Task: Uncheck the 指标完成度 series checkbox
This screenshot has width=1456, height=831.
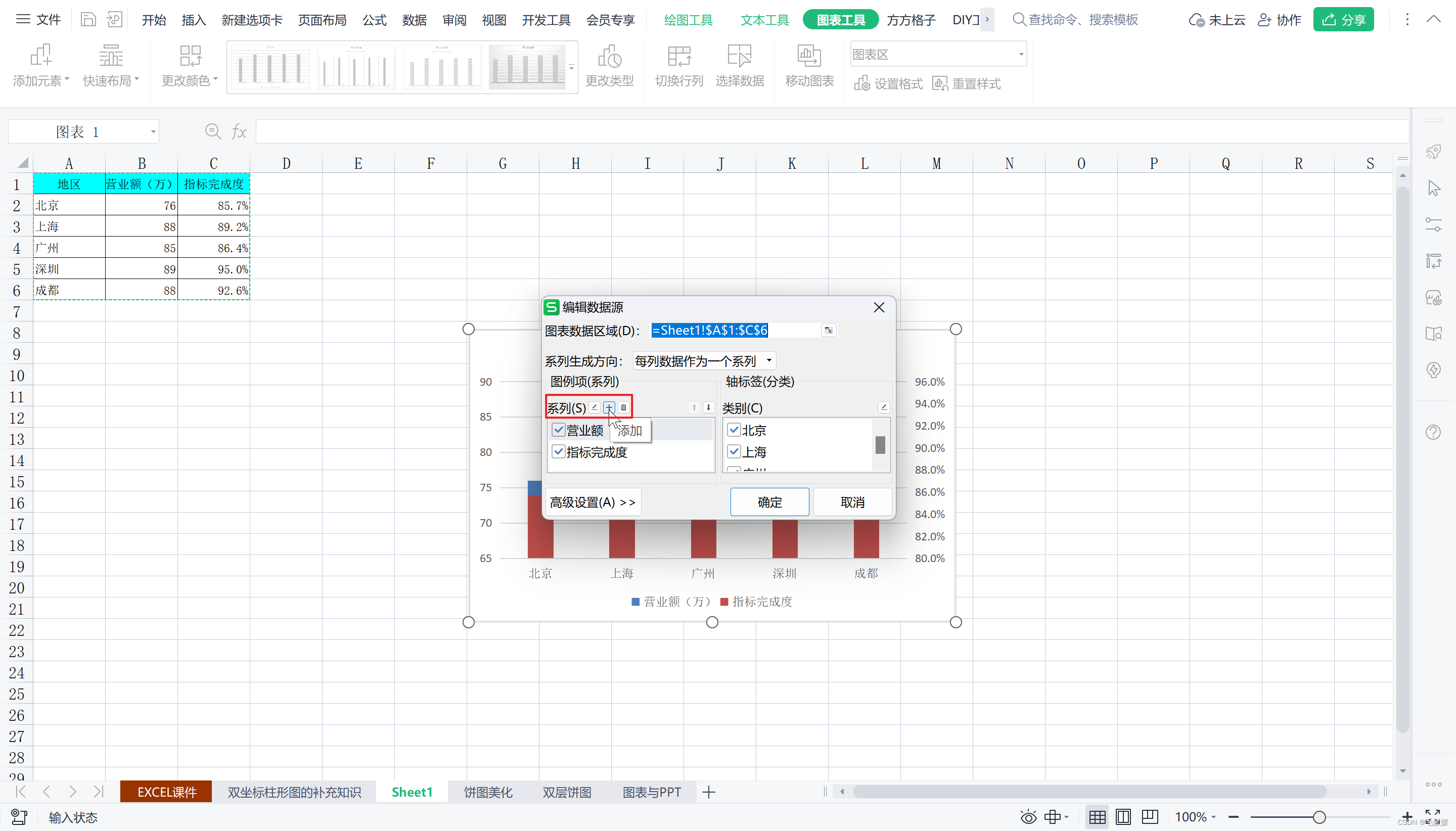Action: pyautogui.click(x=559, y=452)
